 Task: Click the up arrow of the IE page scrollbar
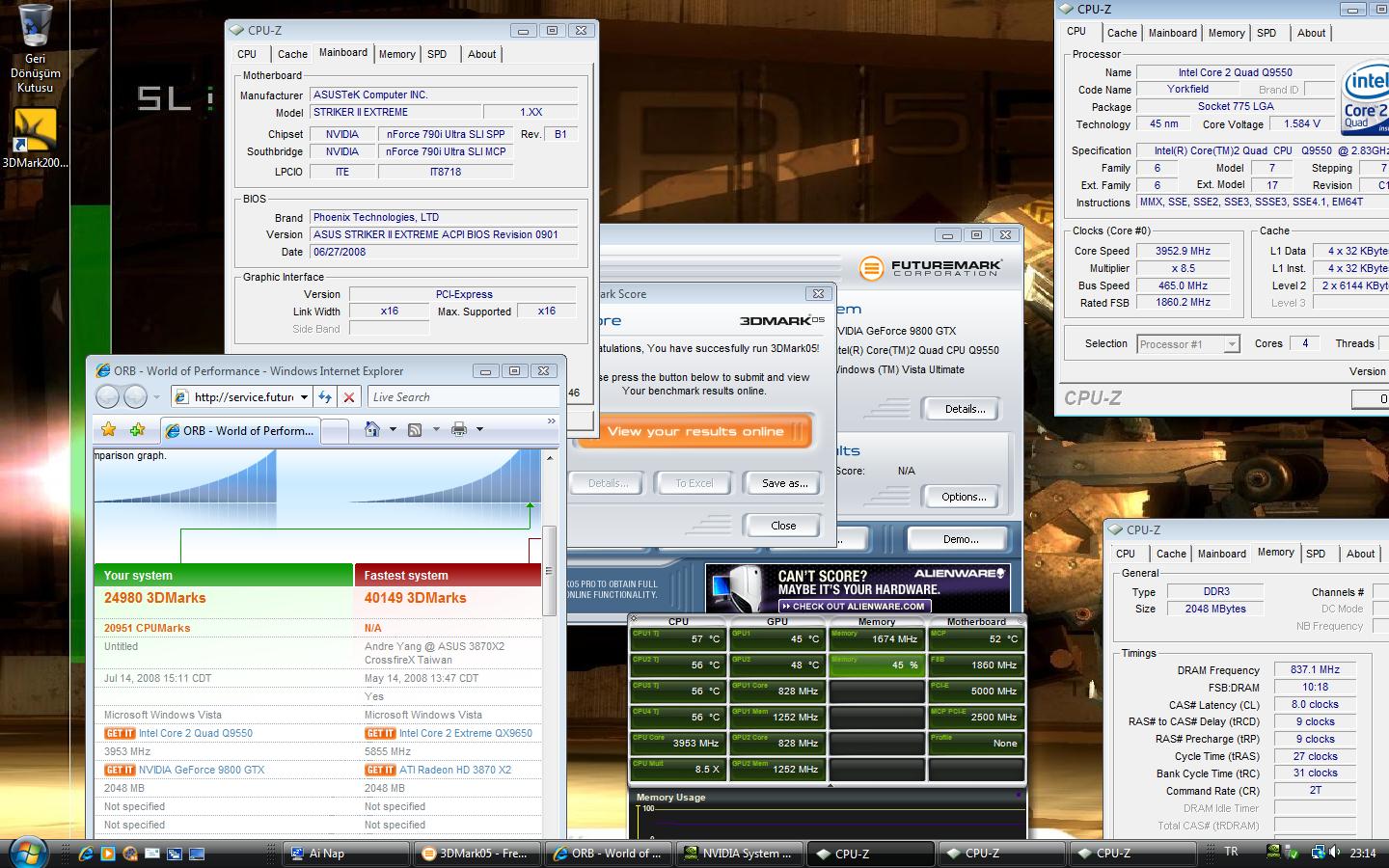[x=550, y=457]
